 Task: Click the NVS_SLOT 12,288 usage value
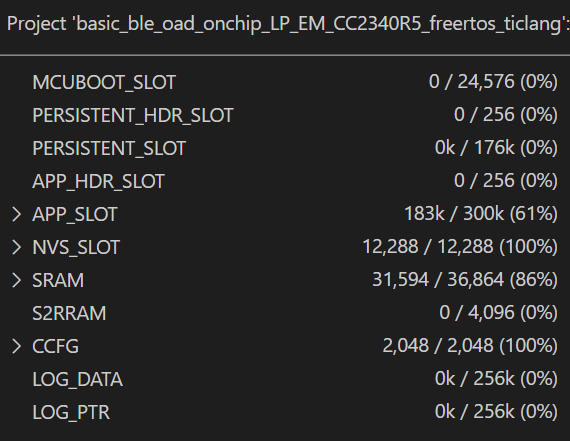(460, 246)
